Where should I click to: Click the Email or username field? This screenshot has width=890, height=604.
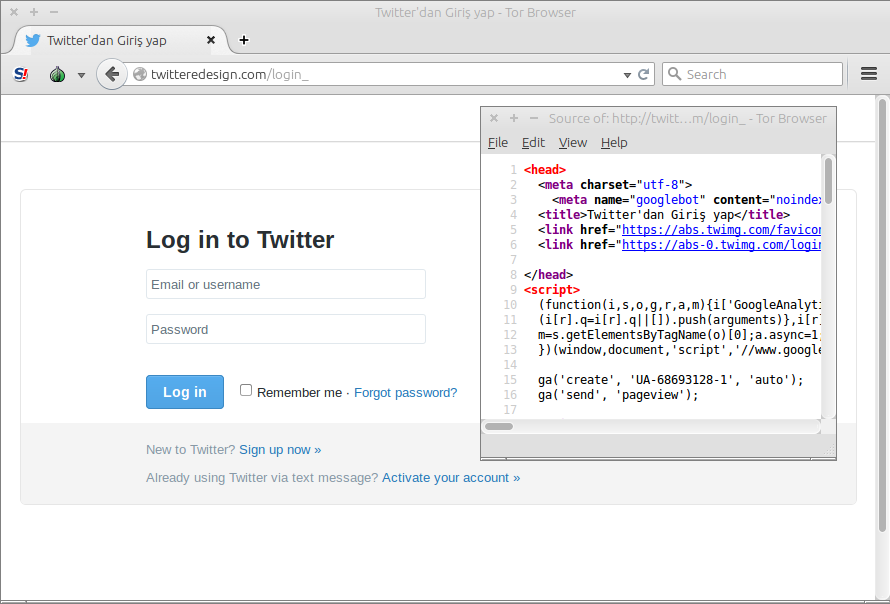pos(286,284)
